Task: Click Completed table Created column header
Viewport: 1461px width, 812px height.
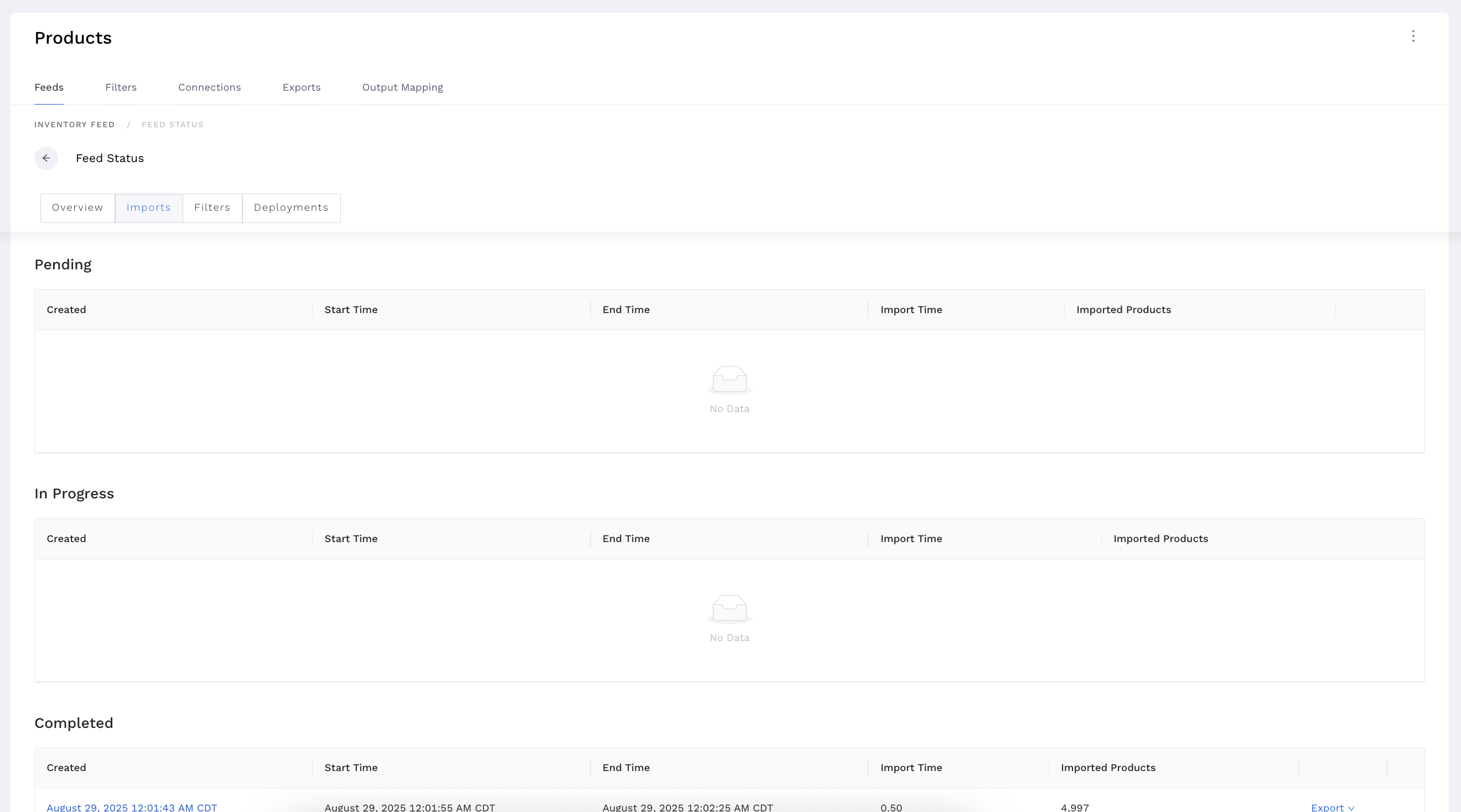Action: click(66, 768)
